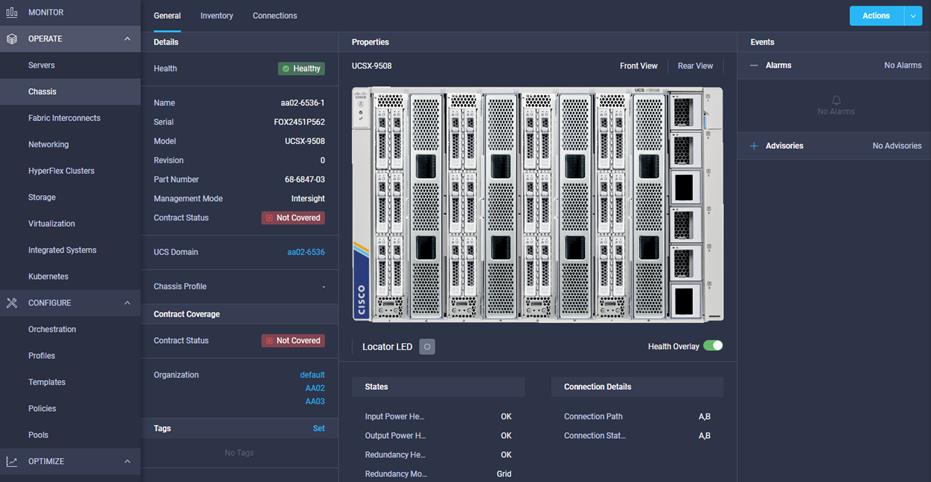931x482 pixels.
Task: Open the Actions dropdown arrow
Action: pos(913,16)
